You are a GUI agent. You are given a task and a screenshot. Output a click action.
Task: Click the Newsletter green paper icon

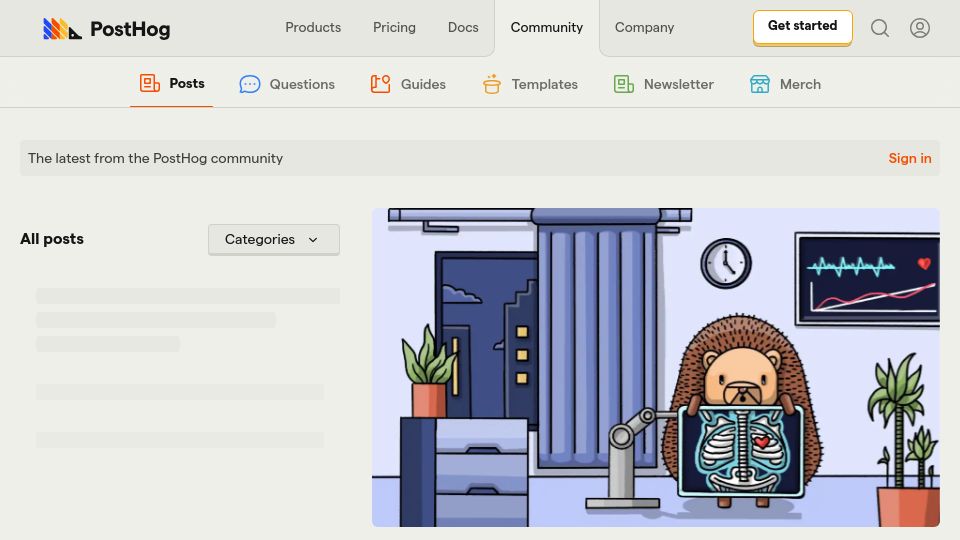(x=624, y=84)
